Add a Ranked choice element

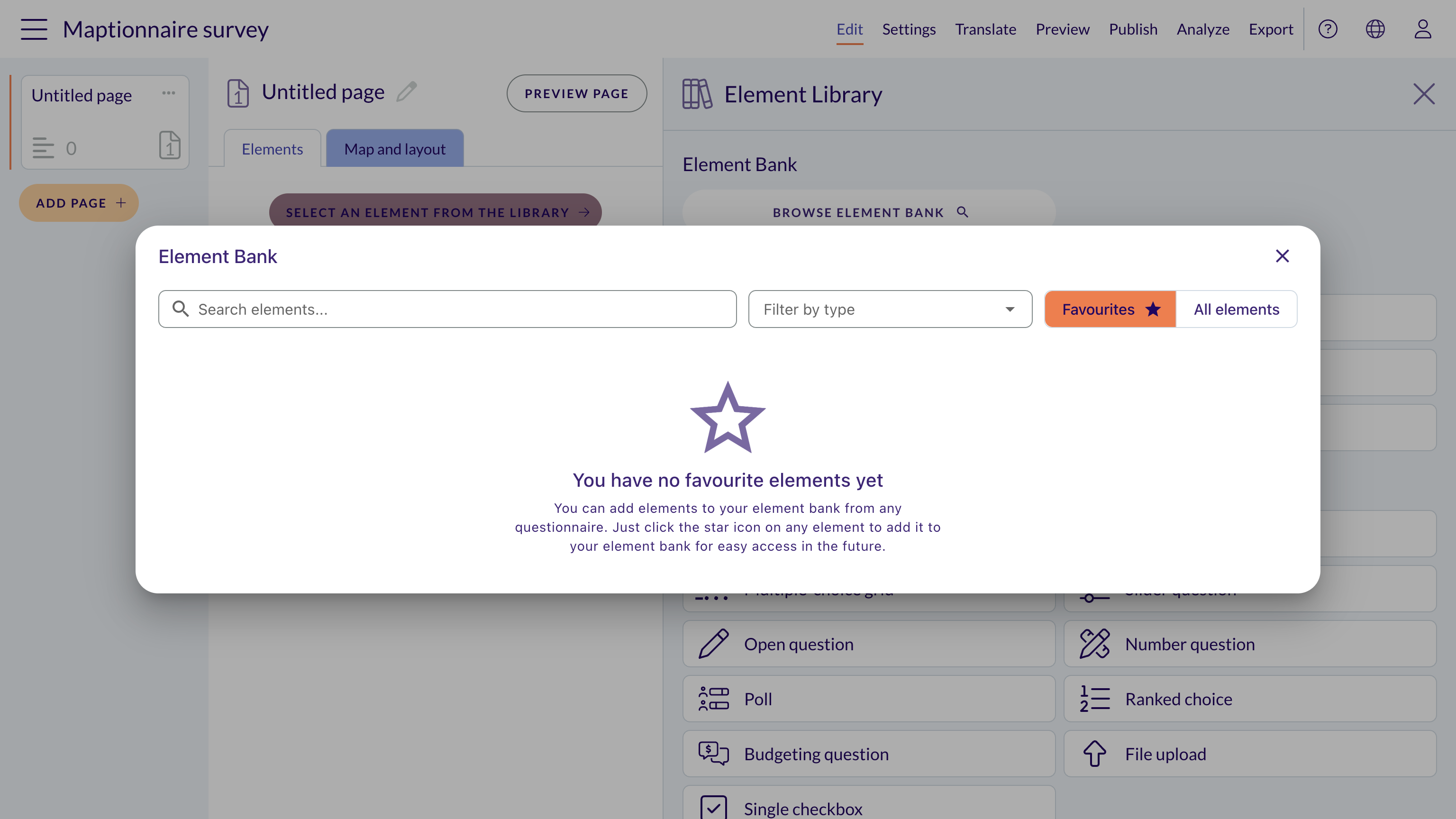coord(1250,699)
